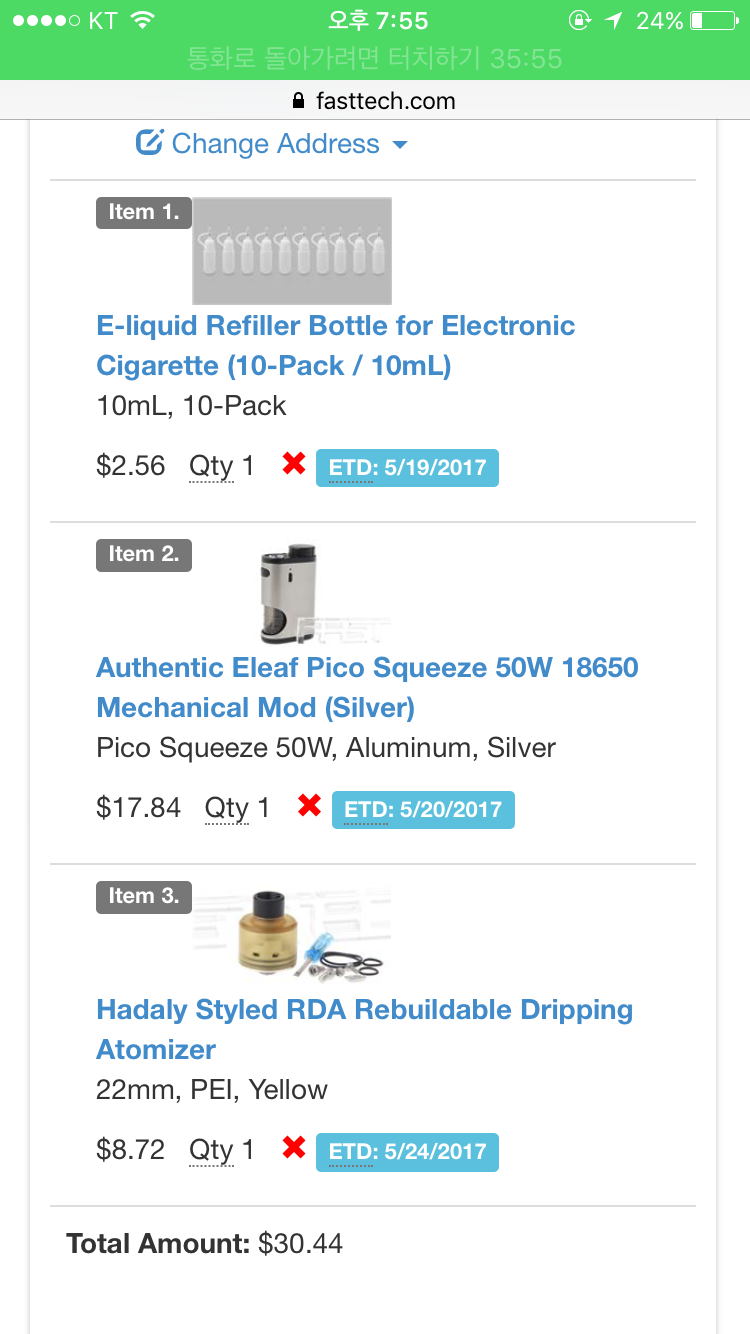Expand the Change Address dropdown arrow
Screen dimensions: 750x1334
point(400,145)
